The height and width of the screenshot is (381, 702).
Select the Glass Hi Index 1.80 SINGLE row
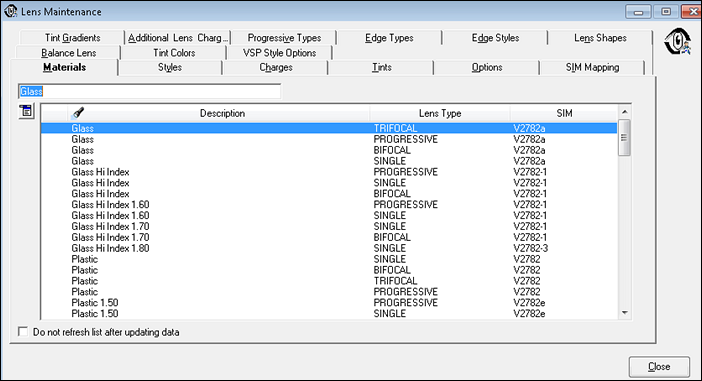click(329, 248)
